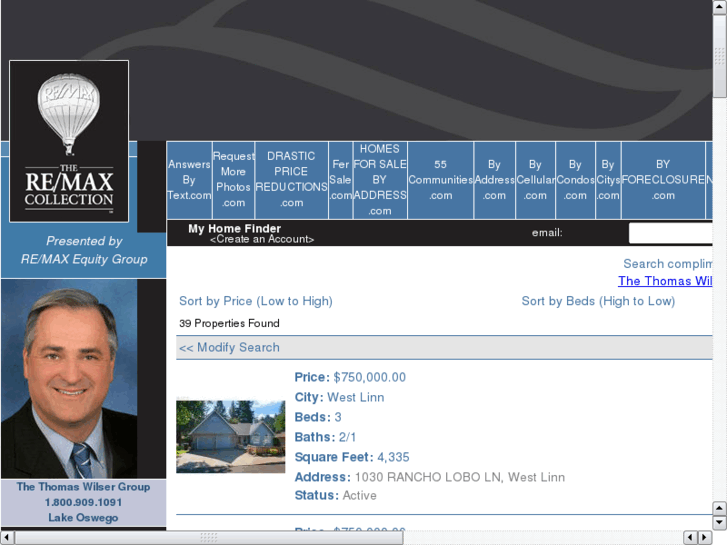
Task: Open By Cellular .com menu item
Action: click(x=536, y=180)
